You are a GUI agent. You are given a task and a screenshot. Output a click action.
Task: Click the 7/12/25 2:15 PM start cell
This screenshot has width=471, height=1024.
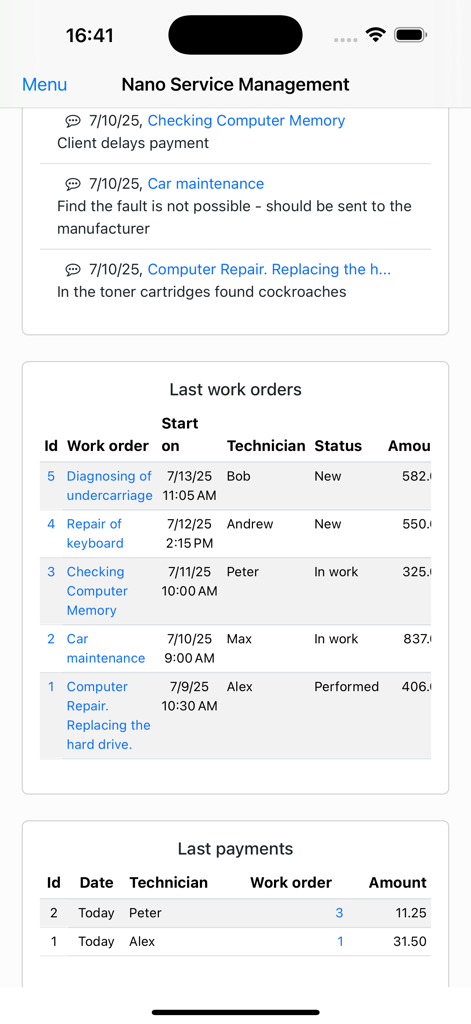coord(189,534)
